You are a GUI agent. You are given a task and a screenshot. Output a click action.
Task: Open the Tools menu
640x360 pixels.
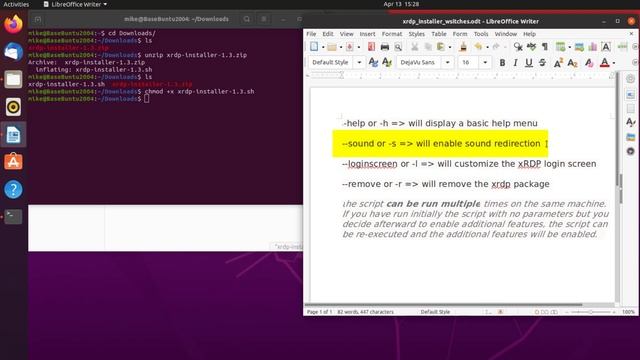(x=481, y=34)
